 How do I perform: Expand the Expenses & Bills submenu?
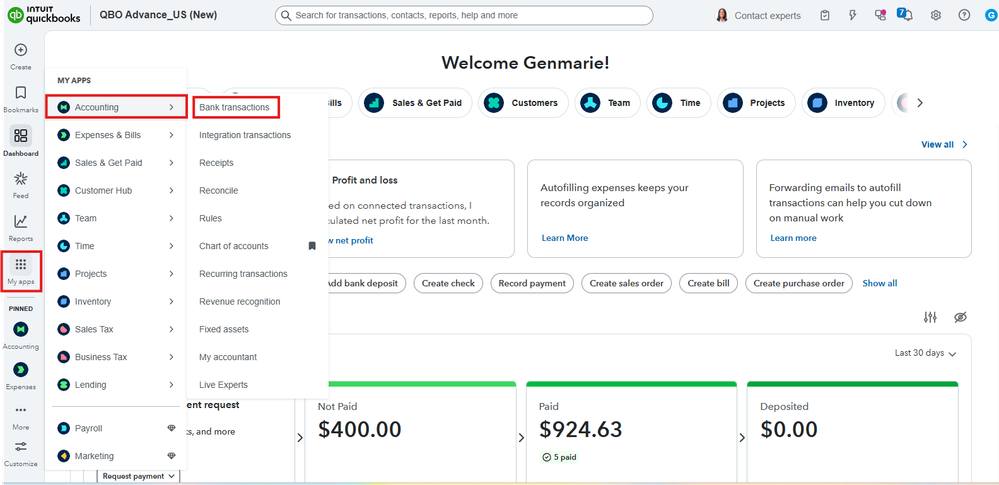coord(116,135)
